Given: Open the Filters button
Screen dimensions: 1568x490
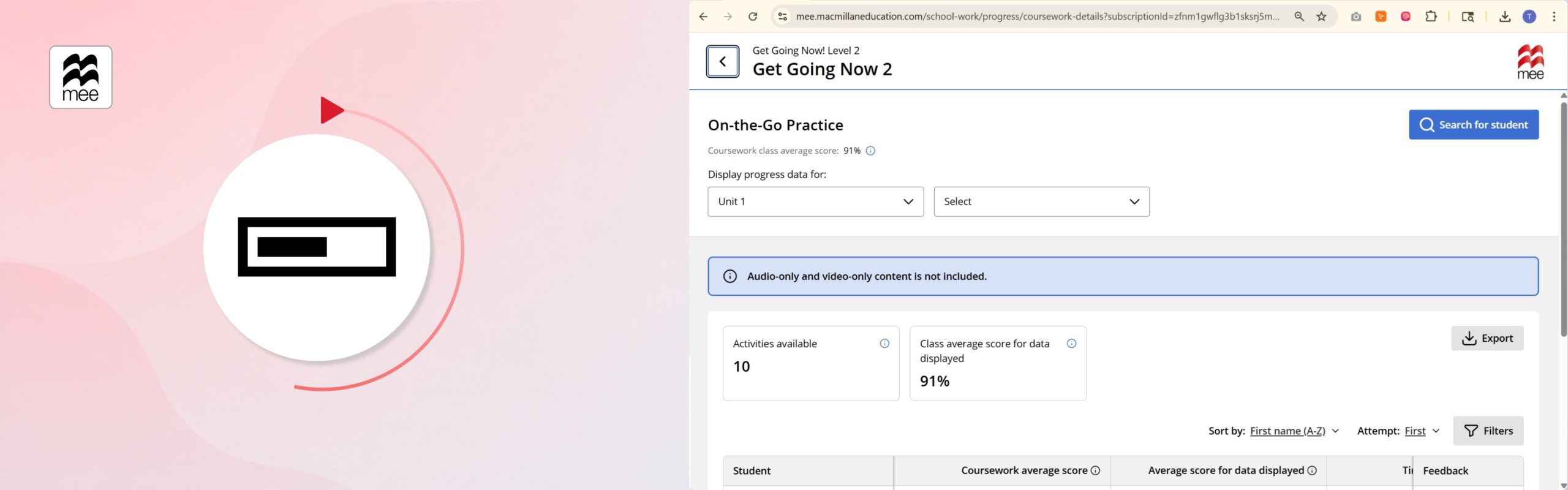Looking at the screenshot, I should tap(1488, 431).
